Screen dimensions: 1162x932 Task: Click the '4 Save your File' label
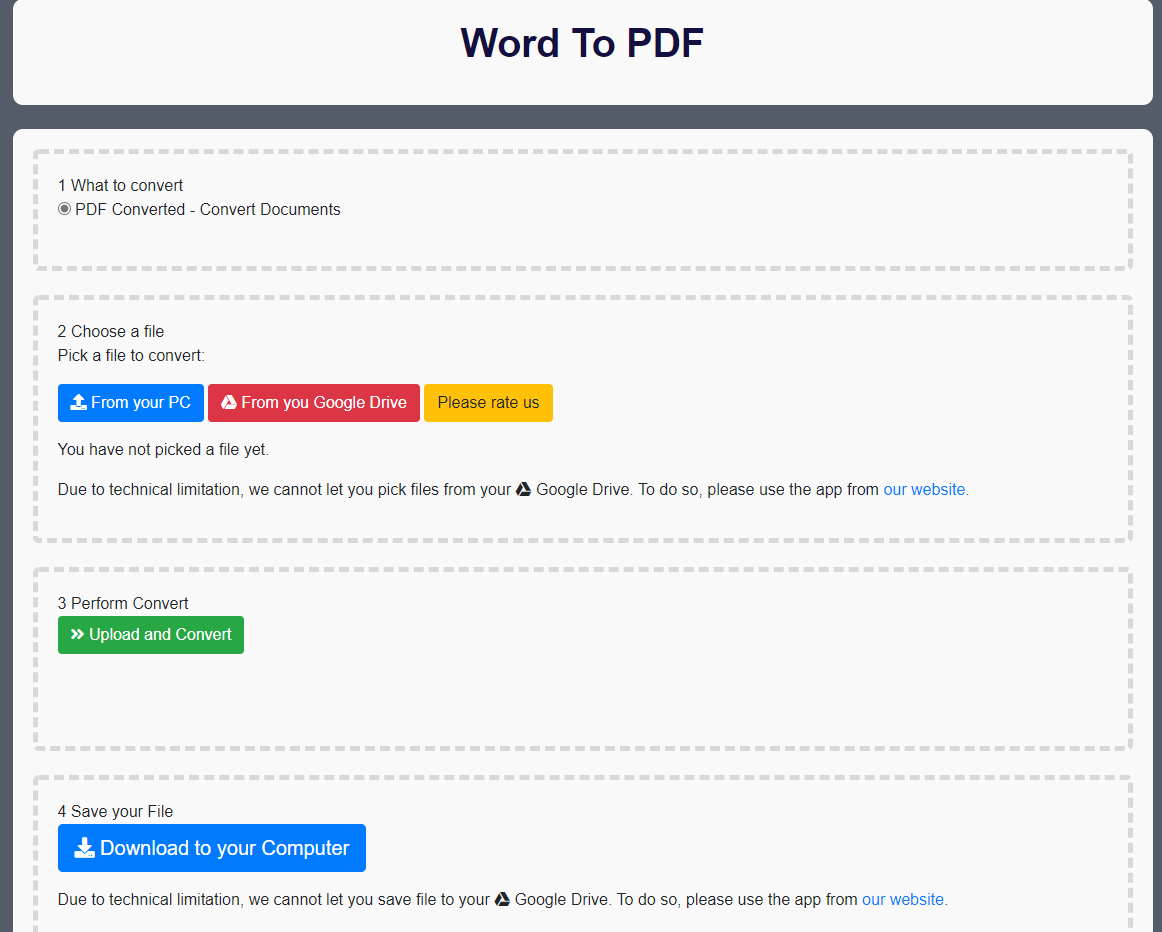116,811
